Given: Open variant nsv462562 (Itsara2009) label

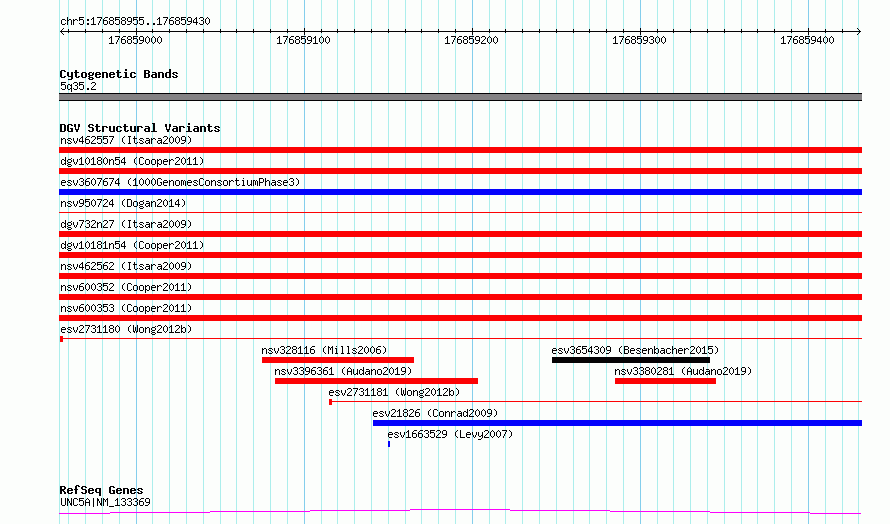Looking at the screenshot, I should pyautogui.click(x=126, y=266).
